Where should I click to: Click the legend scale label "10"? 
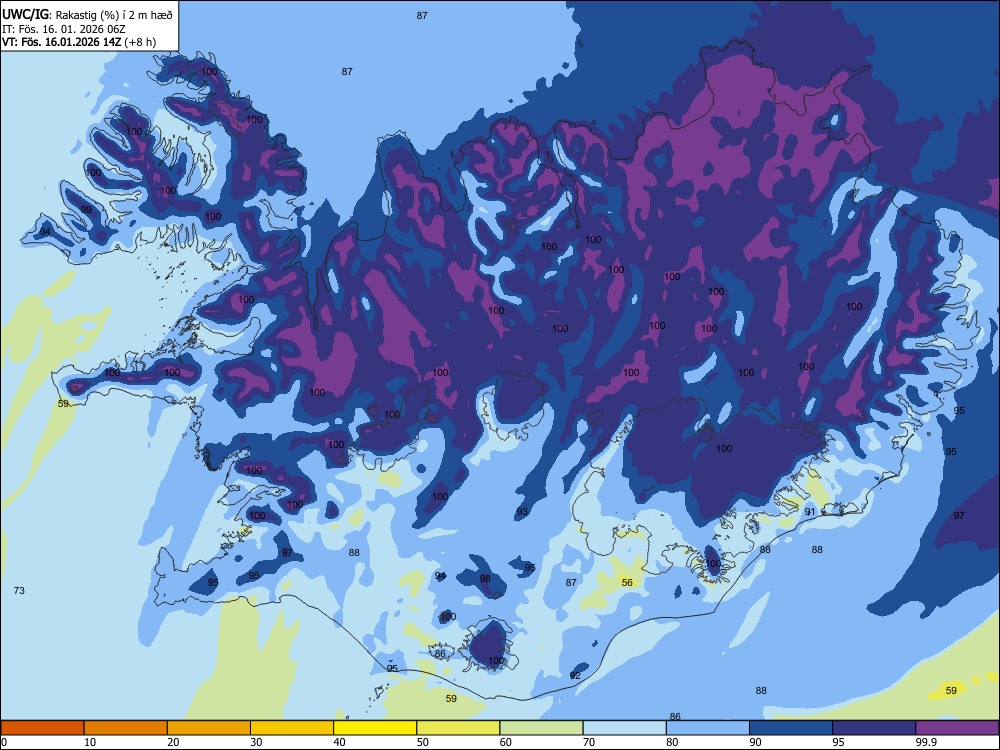[90, 742]
